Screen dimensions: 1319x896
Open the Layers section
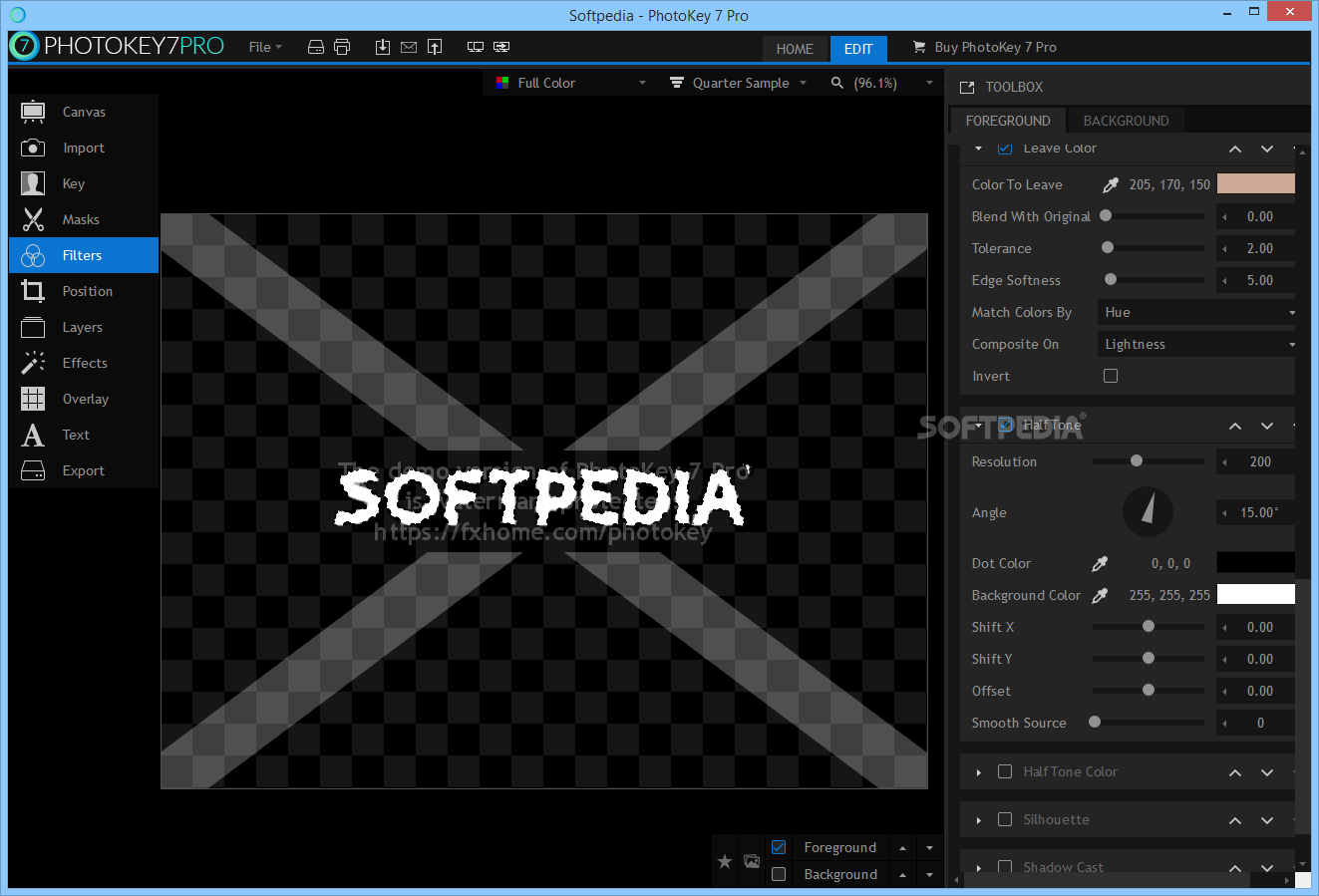pos(84,327)
